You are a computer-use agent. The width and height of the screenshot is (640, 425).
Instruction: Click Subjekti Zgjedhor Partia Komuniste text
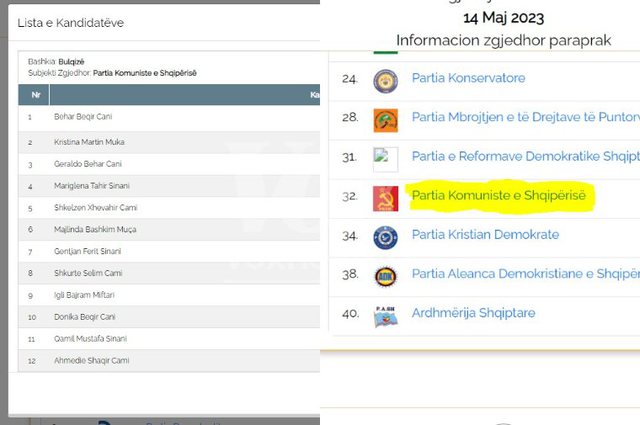tap(112, 73)
